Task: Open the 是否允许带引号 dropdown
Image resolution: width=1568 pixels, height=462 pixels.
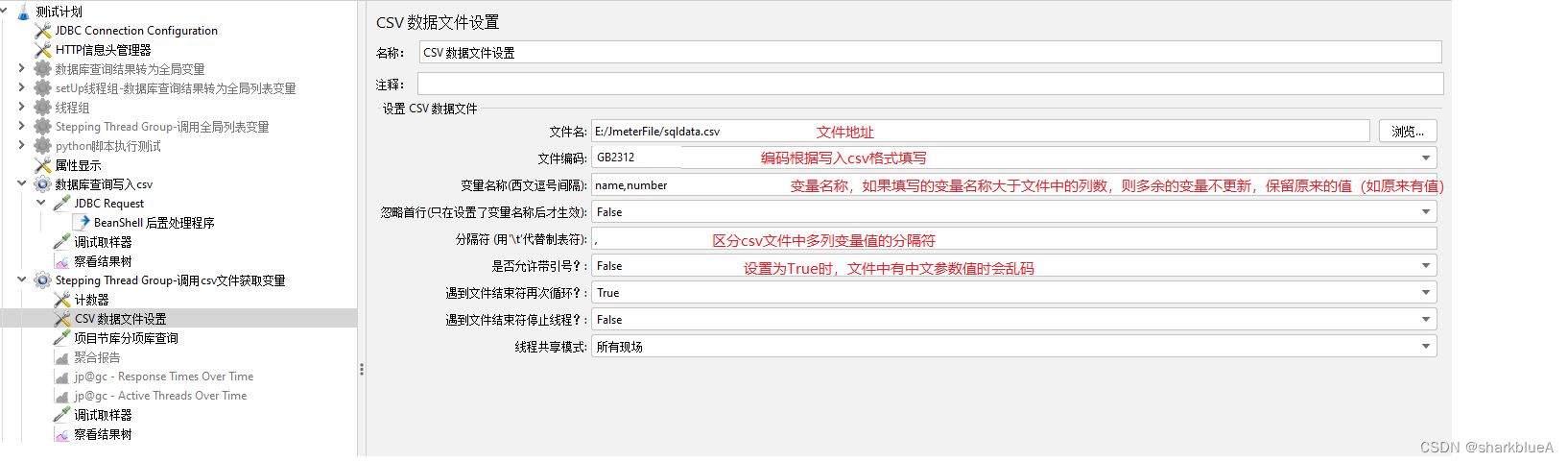Action: 1426,266
